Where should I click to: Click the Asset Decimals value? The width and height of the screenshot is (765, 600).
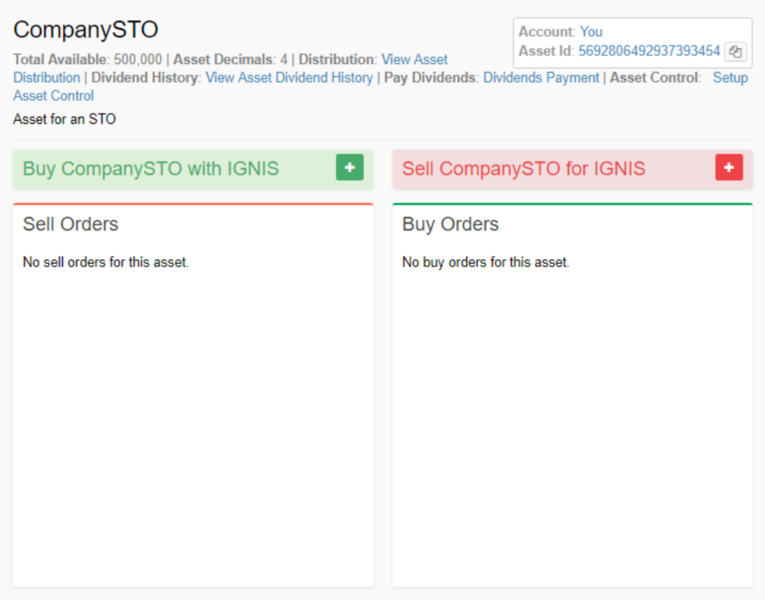pos(284,60)
